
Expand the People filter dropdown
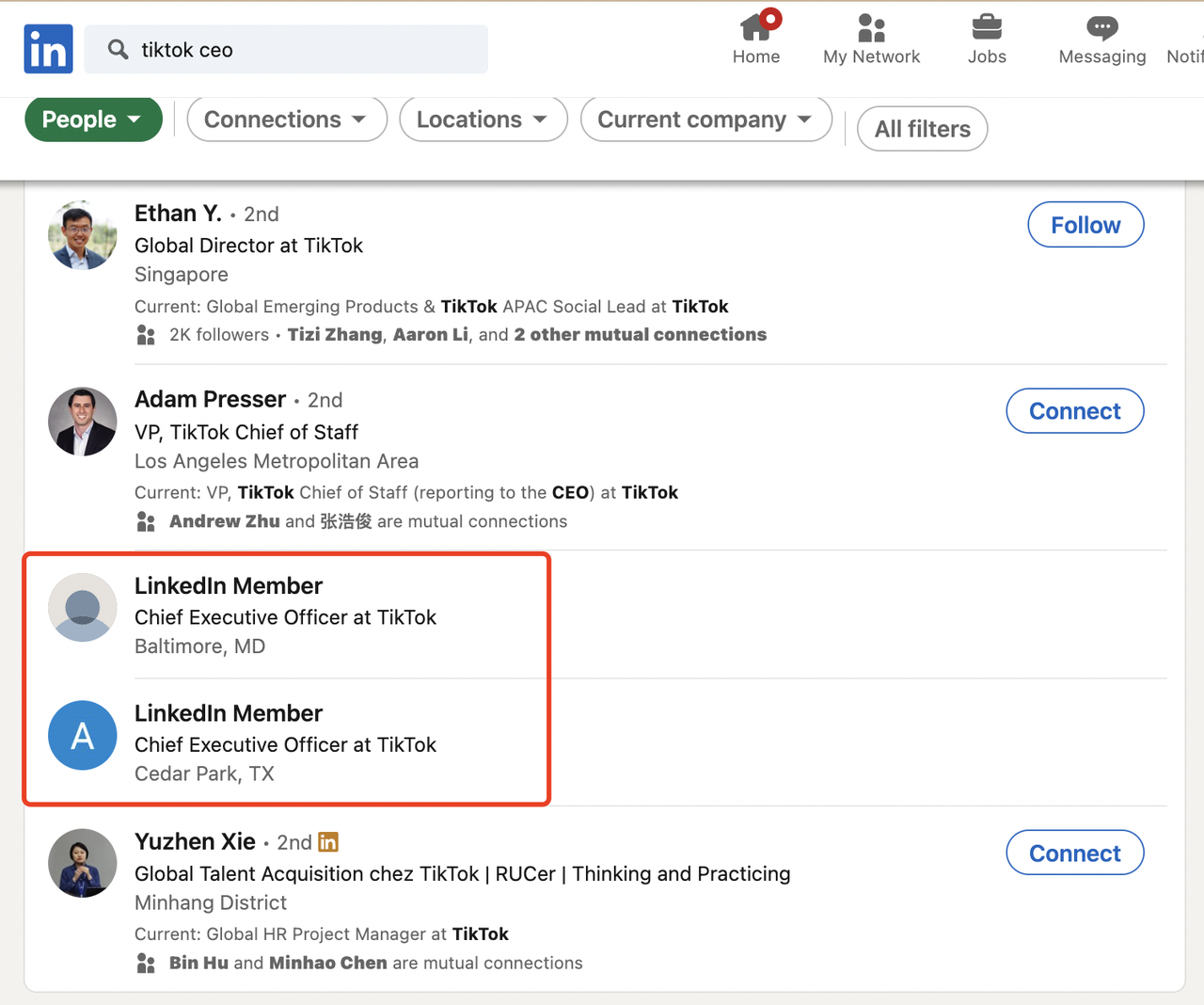[93, 120]
